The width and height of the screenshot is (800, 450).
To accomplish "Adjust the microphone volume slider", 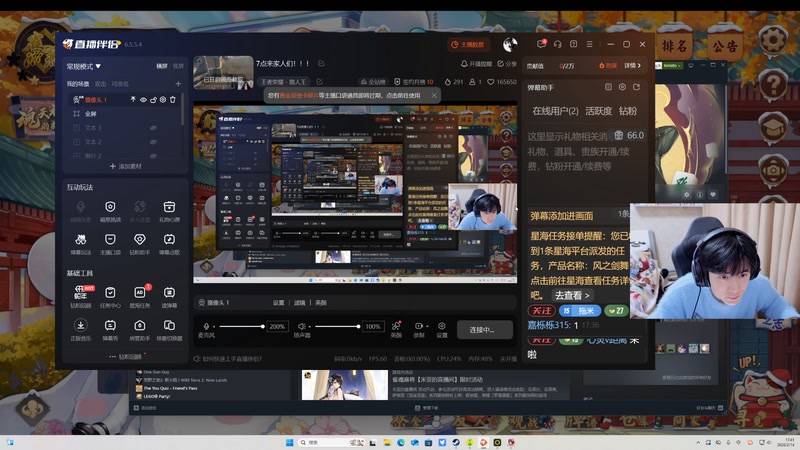I will 241,326.
